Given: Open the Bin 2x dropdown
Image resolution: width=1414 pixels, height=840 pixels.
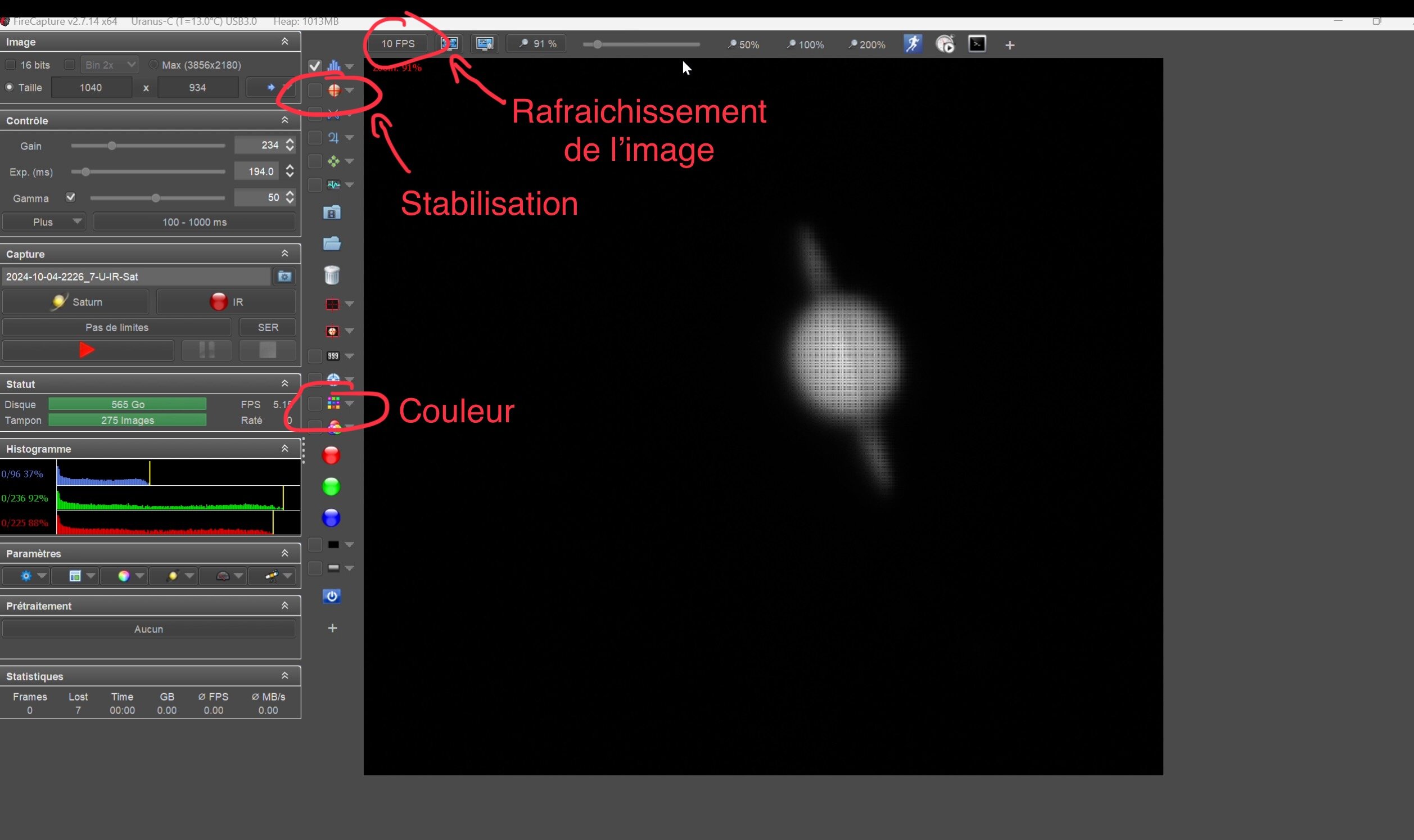Looking at the screenshot, I should pyautogui.click(x=109, y=65).
